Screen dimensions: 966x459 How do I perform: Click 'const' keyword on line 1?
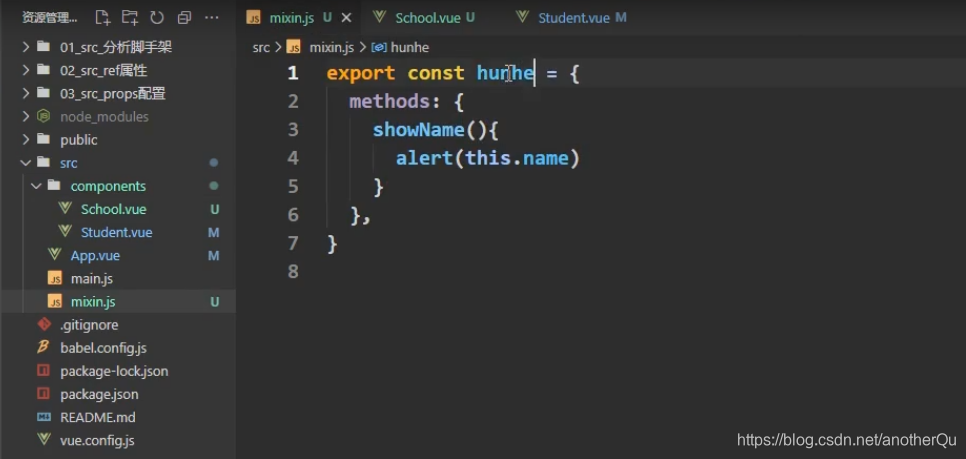(x=436, y=73)
